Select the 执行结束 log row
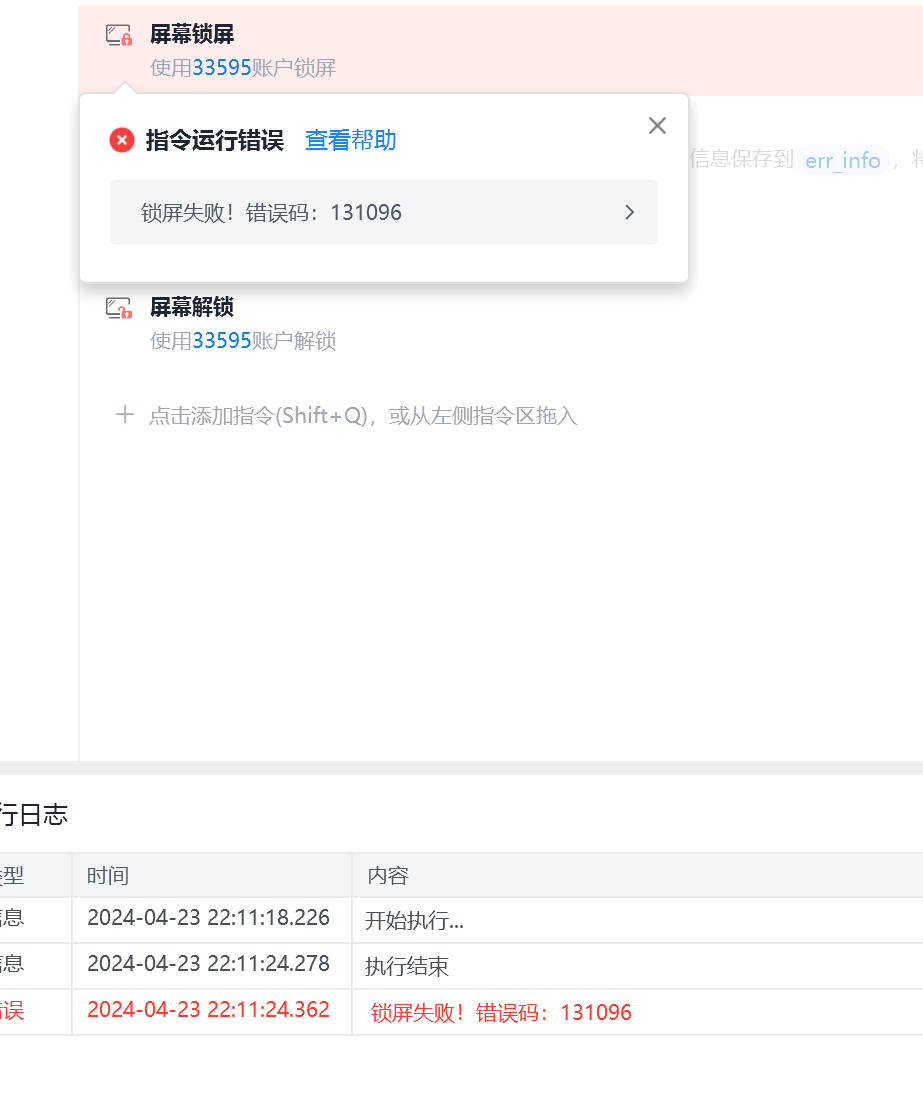 [462, 966]
